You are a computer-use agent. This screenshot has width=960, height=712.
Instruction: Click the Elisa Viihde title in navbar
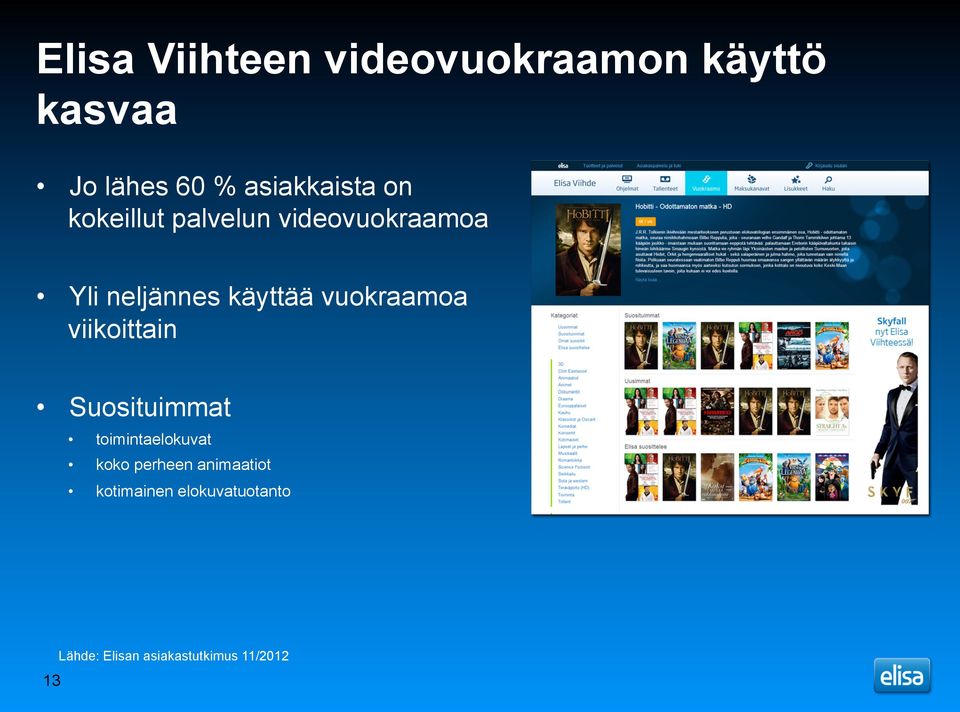574,183
